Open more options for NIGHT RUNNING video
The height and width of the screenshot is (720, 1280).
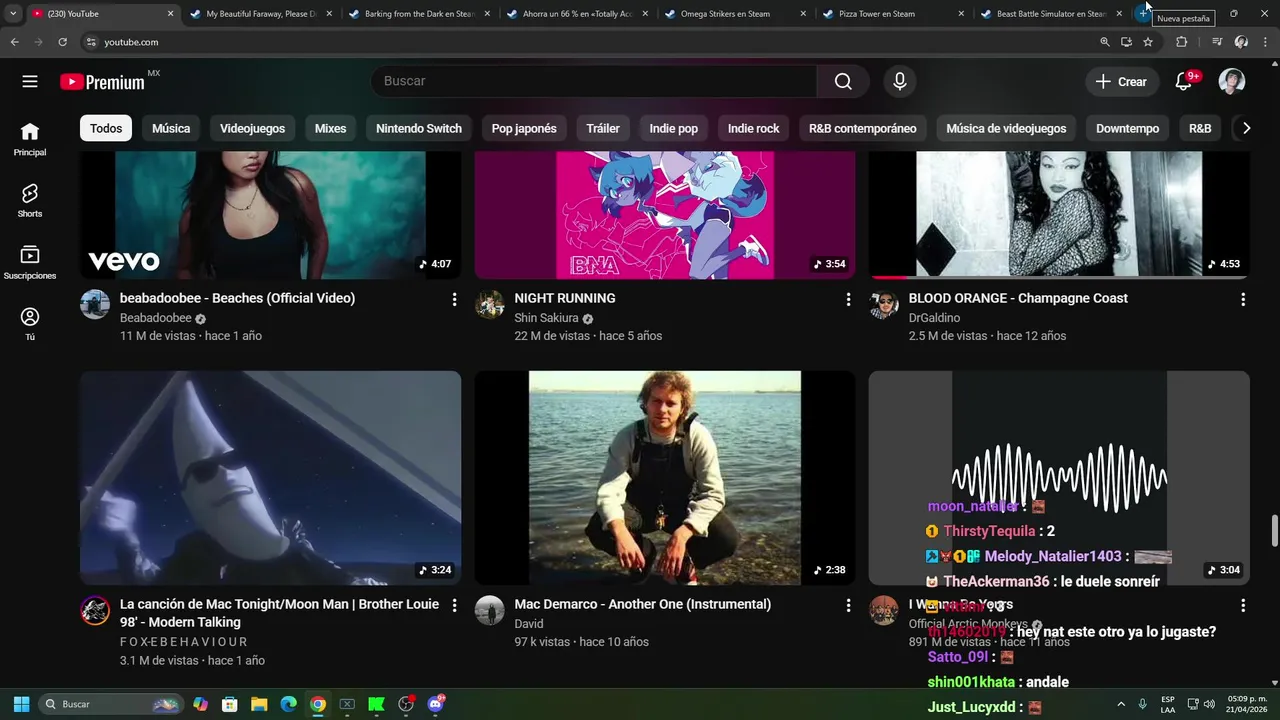[848, 299]
